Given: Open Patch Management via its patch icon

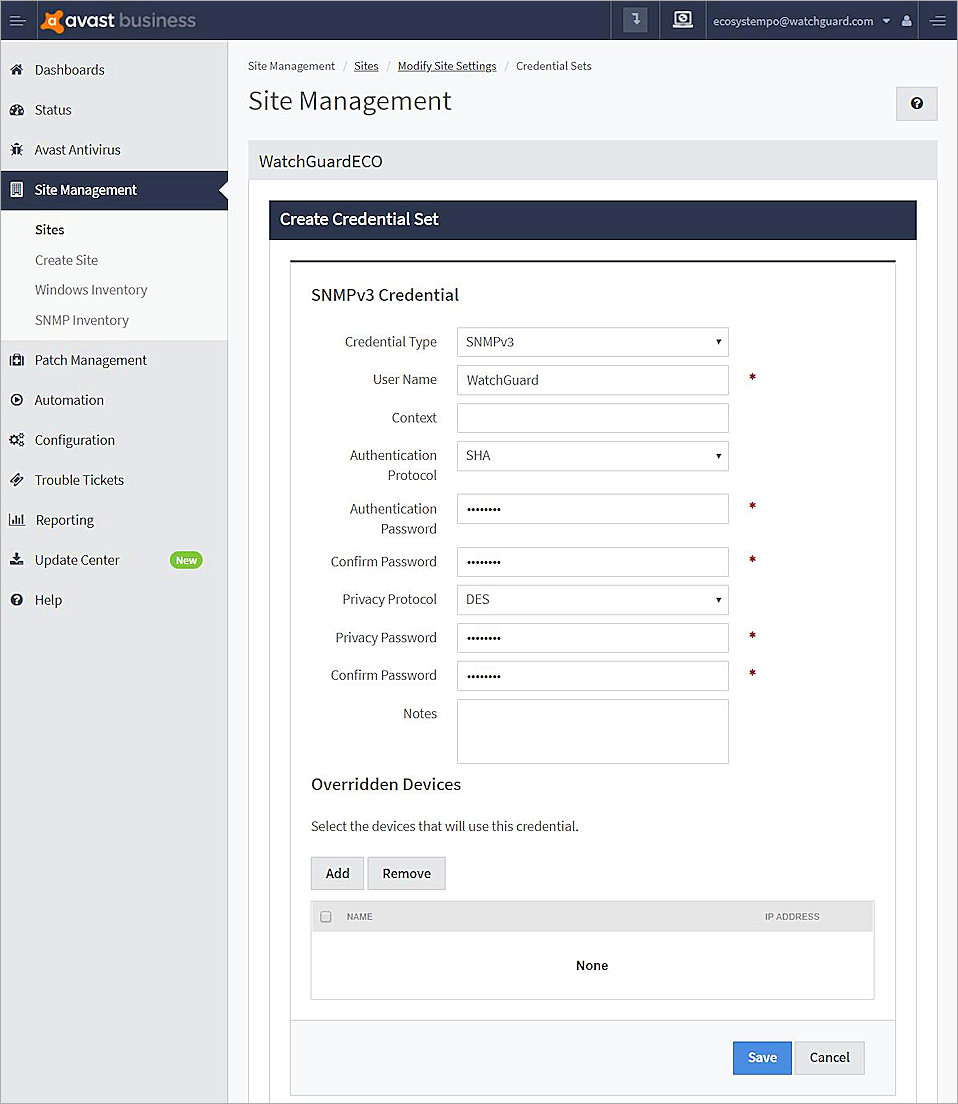Looking at the screenshot, I should coord(17,359).
